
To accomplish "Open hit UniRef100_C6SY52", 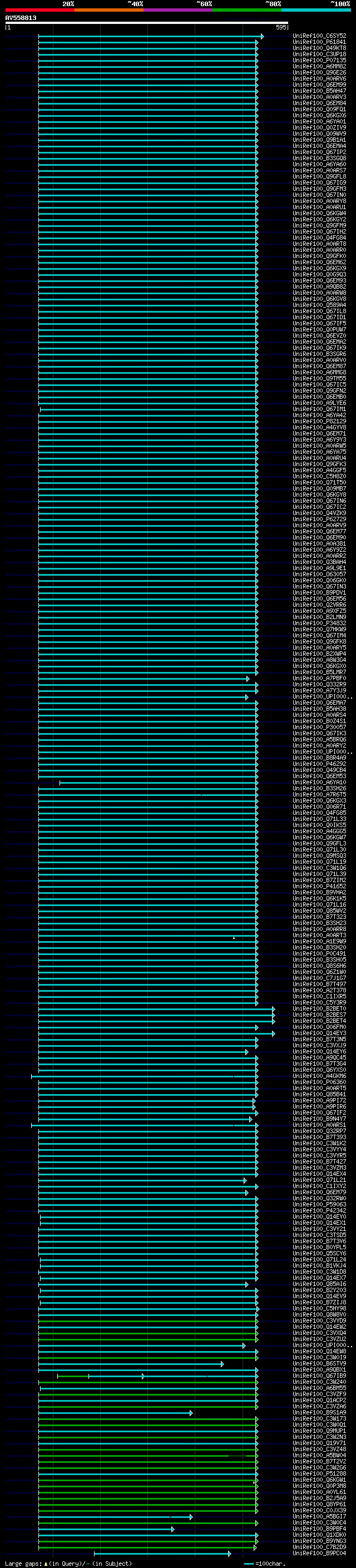I will (319, 36).
